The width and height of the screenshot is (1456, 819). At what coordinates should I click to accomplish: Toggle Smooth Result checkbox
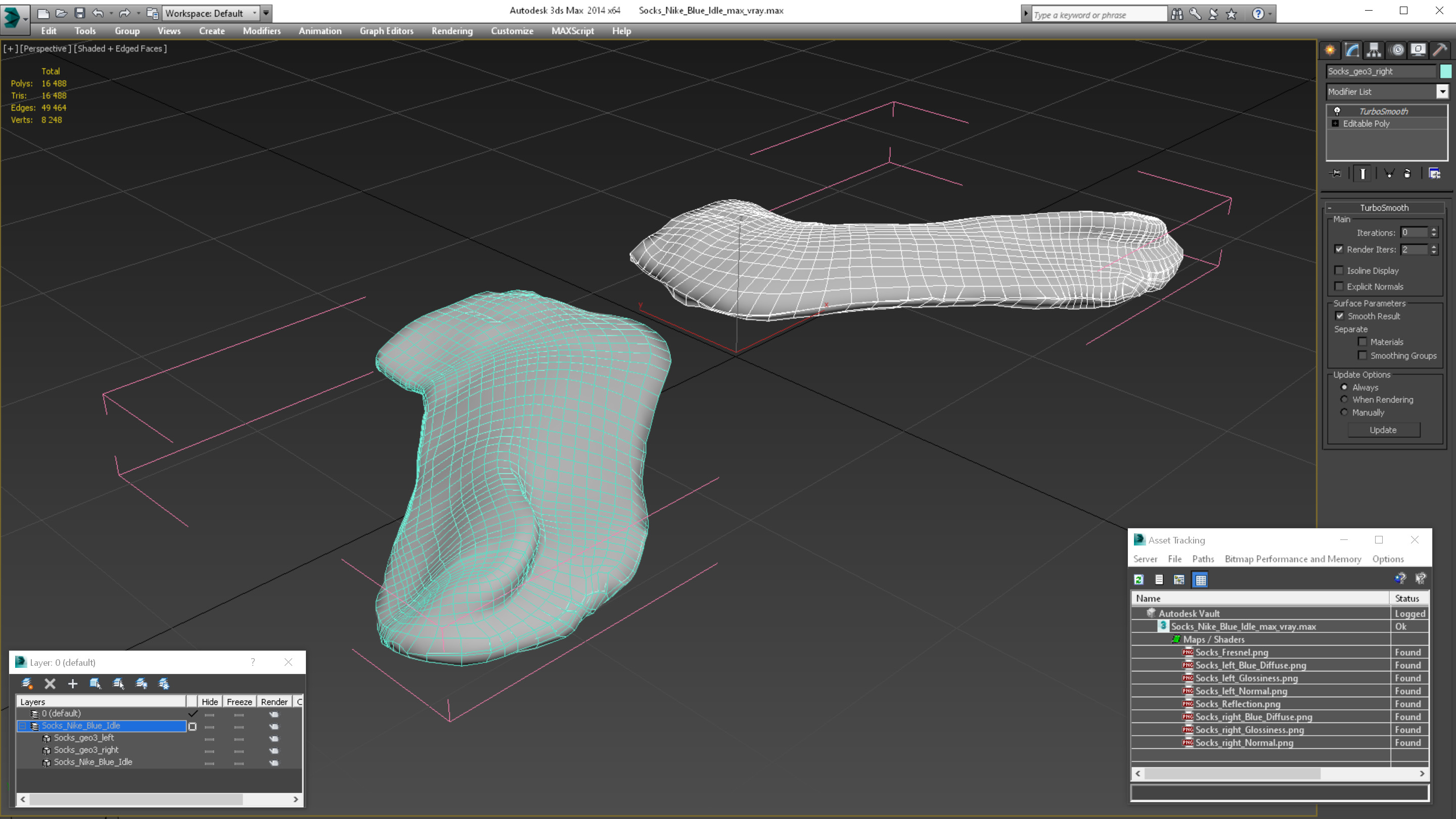pos(1340,316)
